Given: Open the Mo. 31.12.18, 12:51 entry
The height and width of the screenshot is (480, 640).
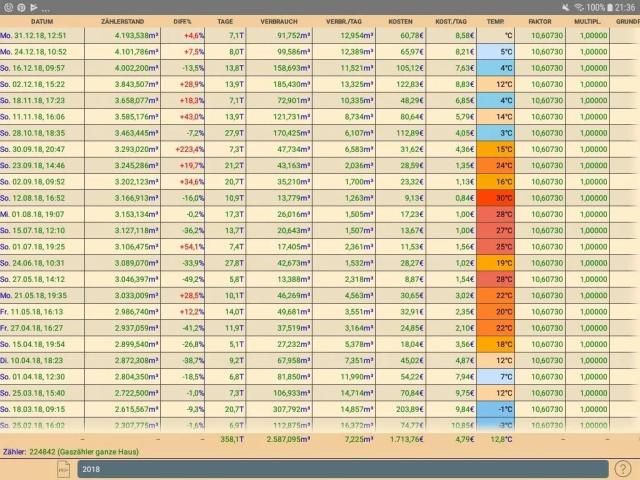Looking at the screenshot, I should (x=40, y=35).
